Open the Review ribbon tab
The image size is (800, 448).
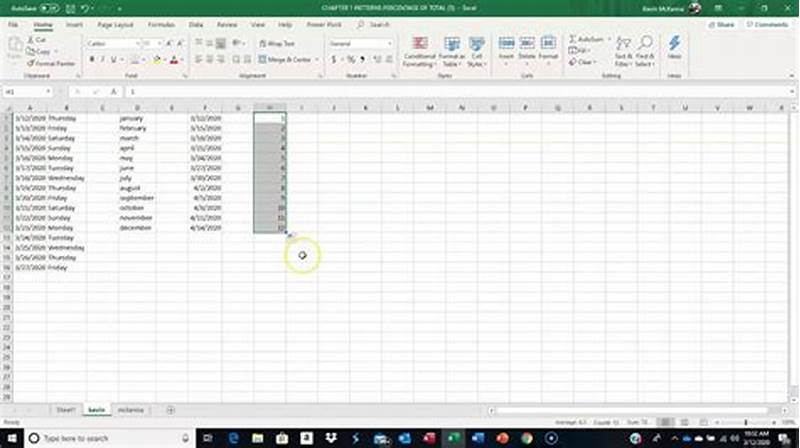[x=227, y=24]
